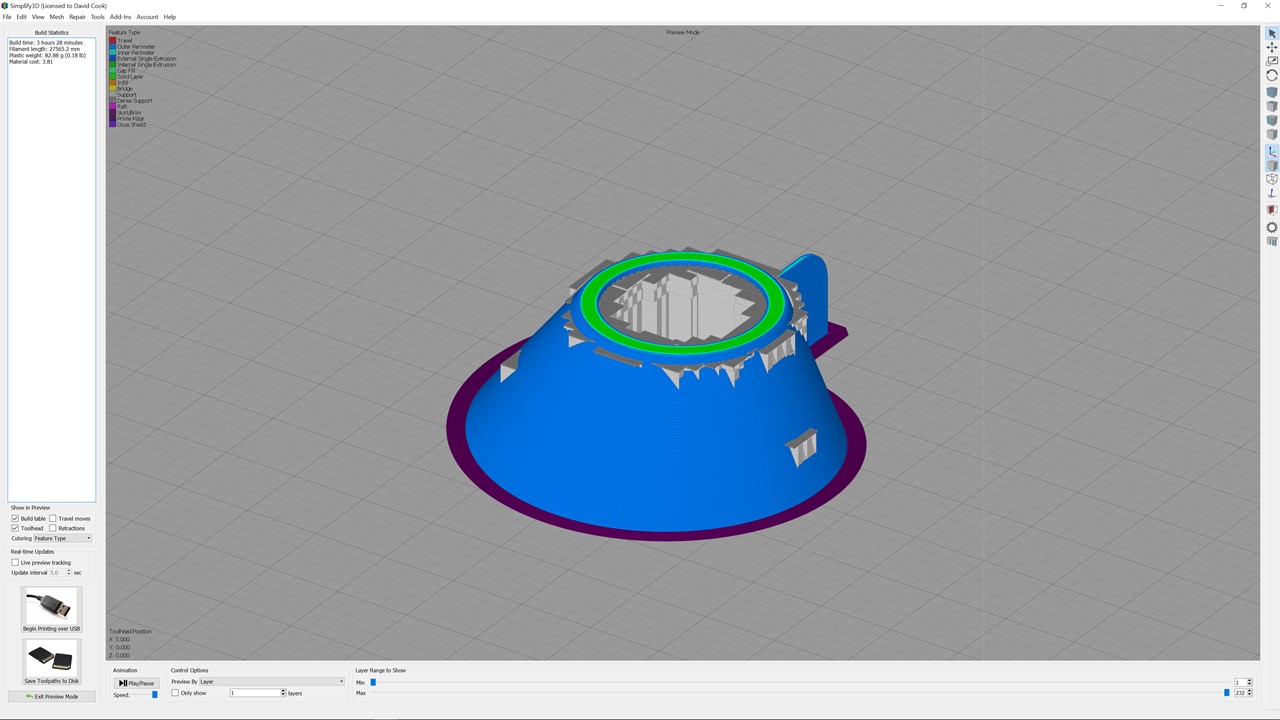This screenshot has height=720, width=1280.
Task: Open the Repair menu
Action: click(x=77, y=17)
